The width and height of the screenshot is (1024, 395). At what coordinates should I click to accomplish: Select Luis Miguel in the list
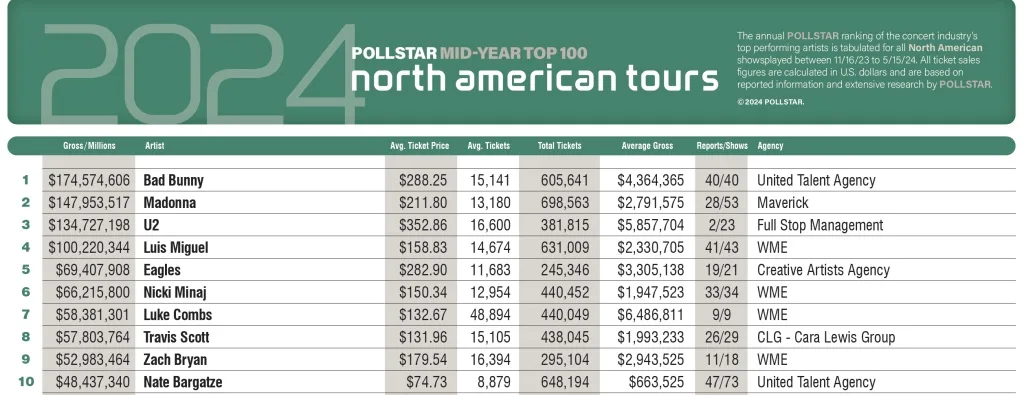coord(176,247)
